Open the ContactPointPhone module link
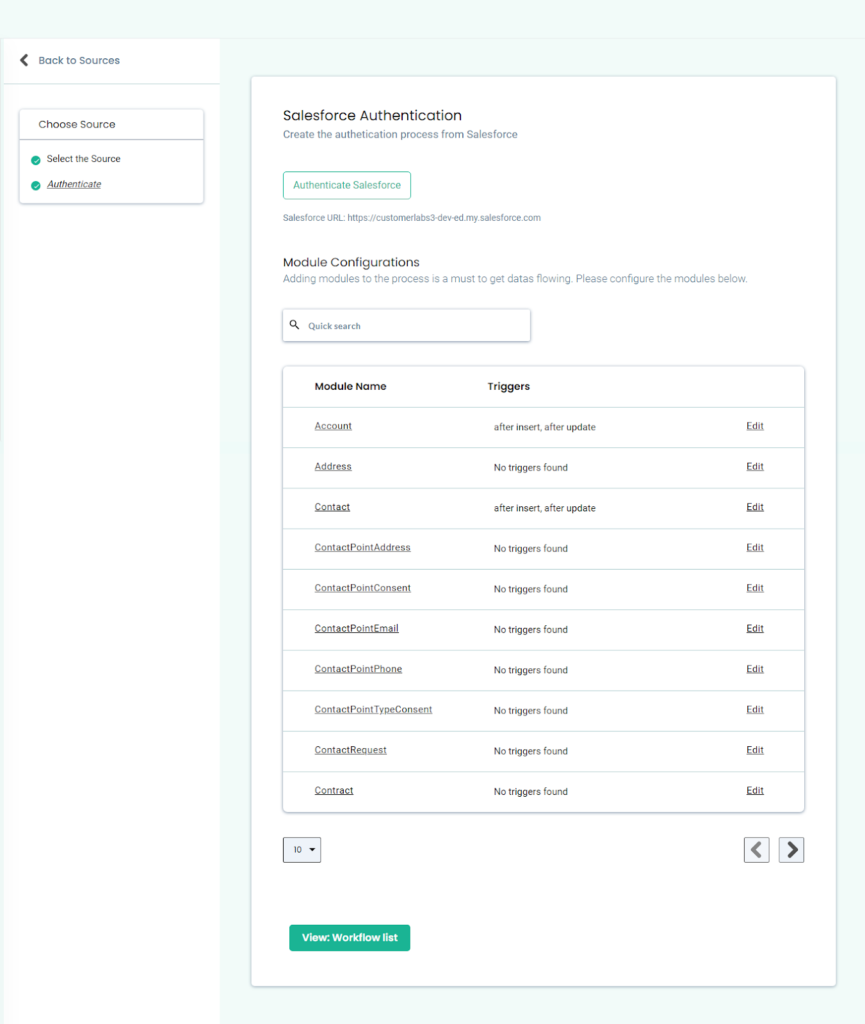 pos(358,669)
